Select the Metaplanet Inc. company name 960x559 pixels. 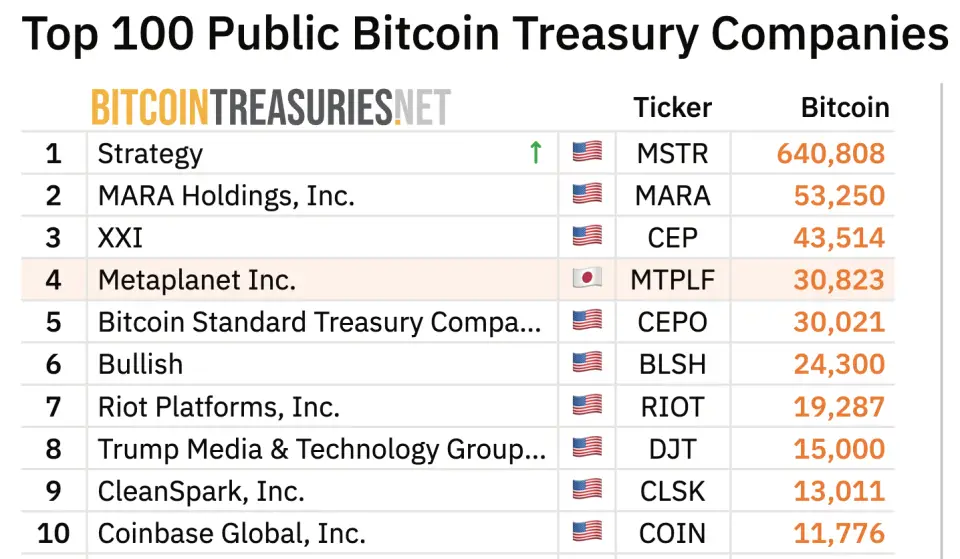tap(197, 280)
